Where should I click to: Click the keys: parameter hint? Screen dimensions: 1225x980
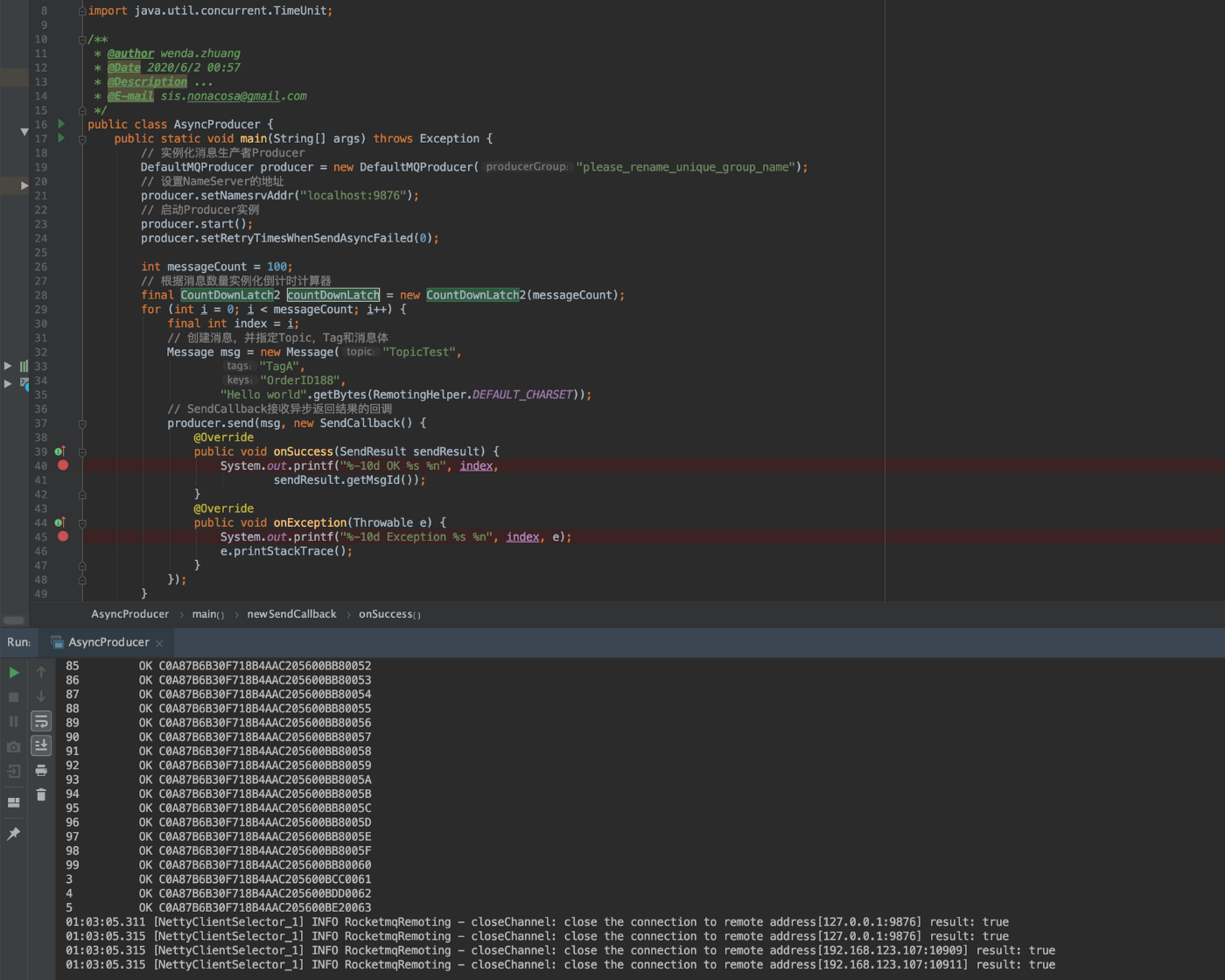click(239, 380)
